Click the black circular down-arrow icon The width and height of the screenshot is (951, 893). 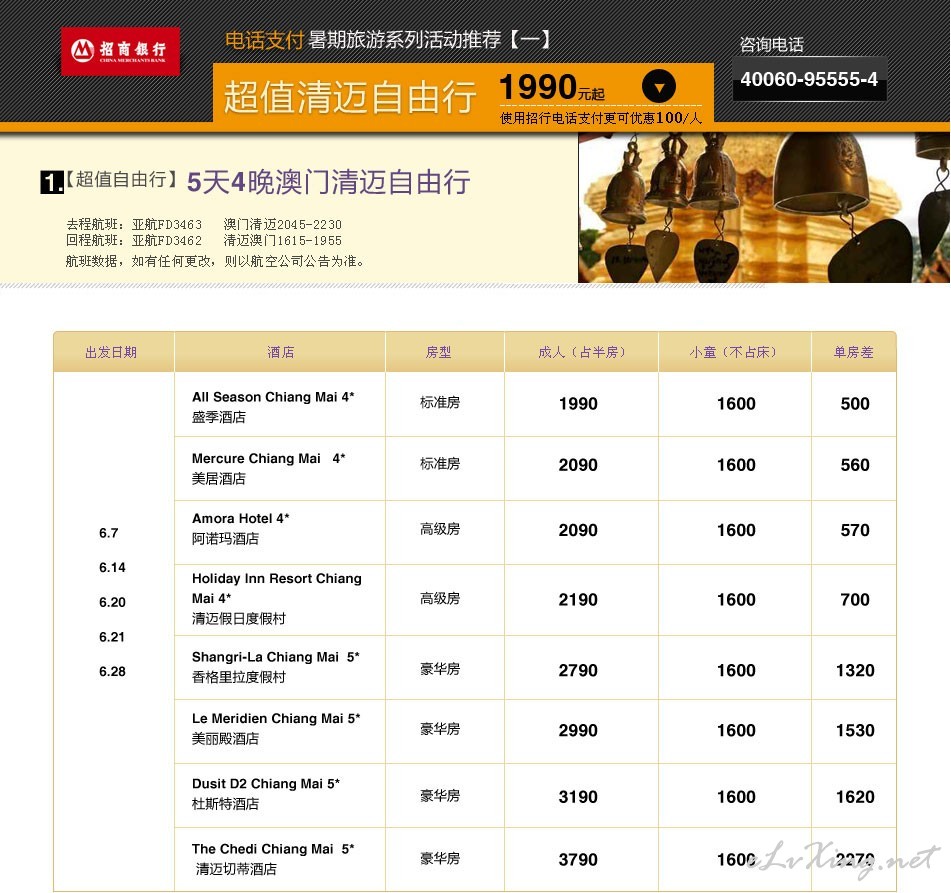[x=659, y=86]
